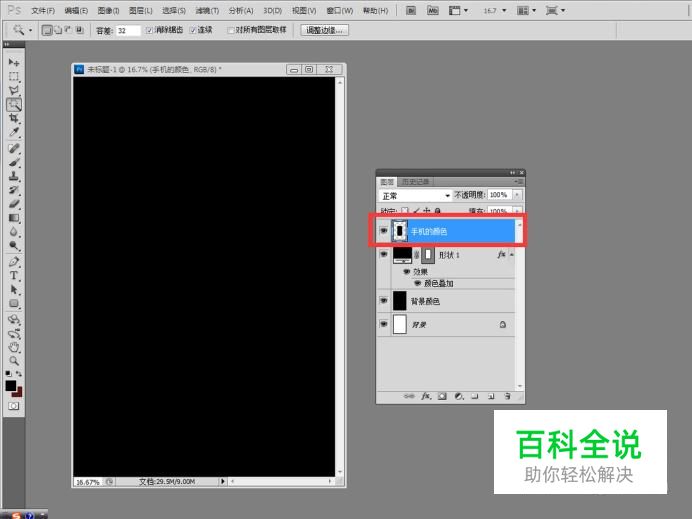Hide the 颜色叠加 effect
692x519 pixels.
[x=417, y=283]
